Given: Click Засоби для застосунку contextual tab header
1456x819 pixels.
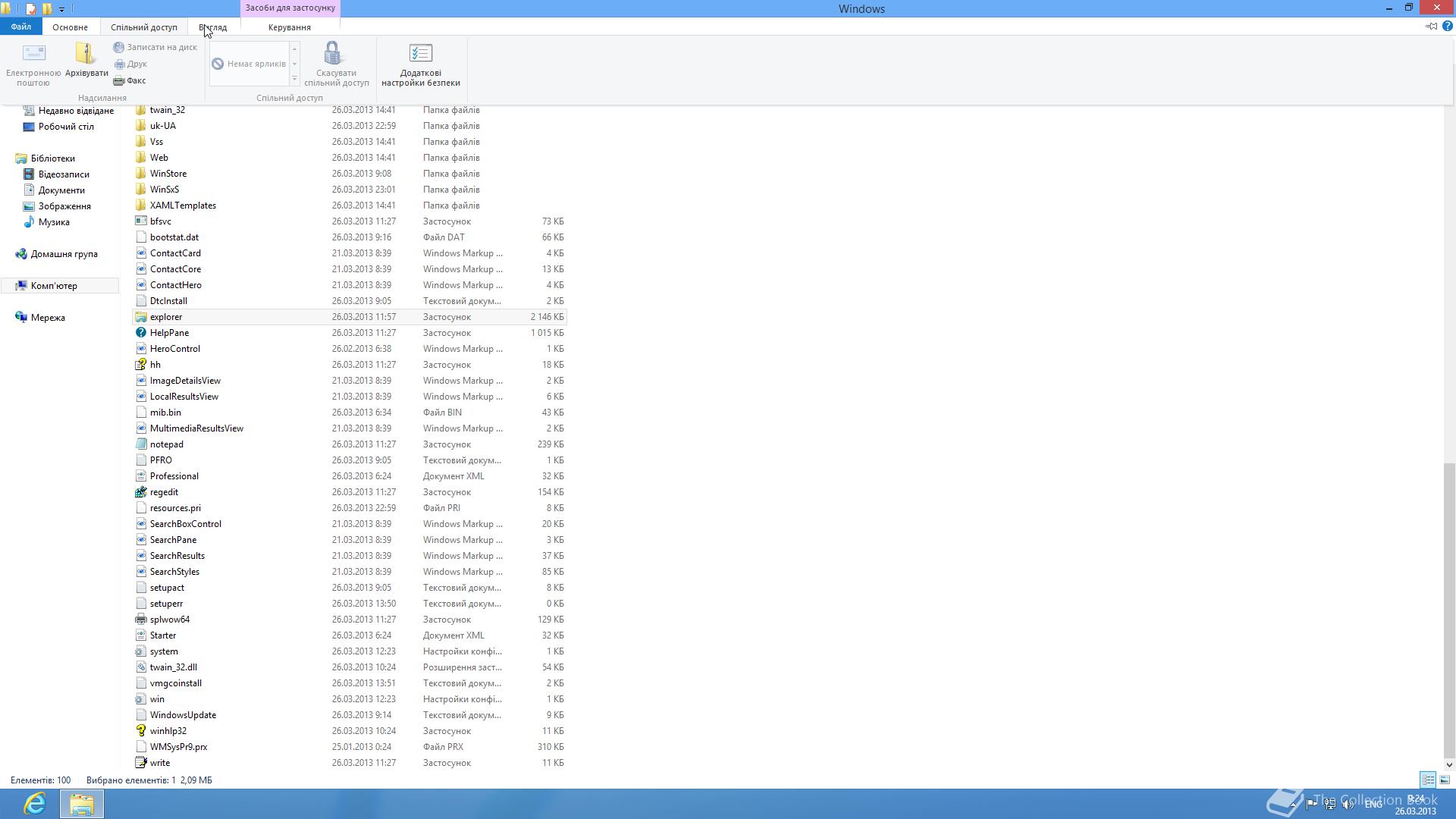Looking at the screenshot, I should pyautogui.click(x=290, y=8).
